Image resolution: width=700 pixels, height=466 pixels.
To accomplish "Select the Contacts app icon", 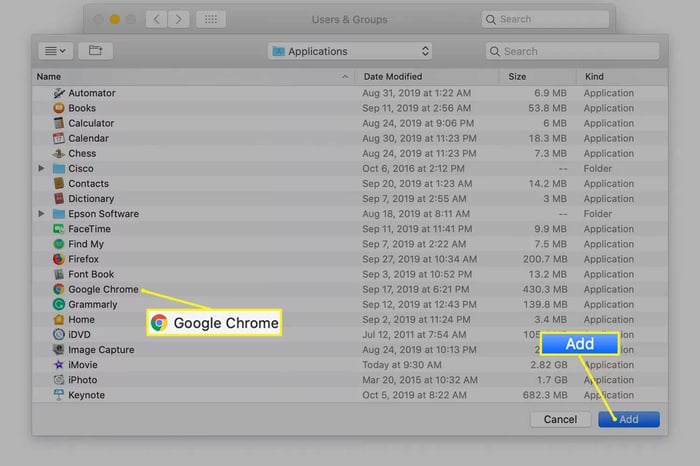I will tap(59, 183).
